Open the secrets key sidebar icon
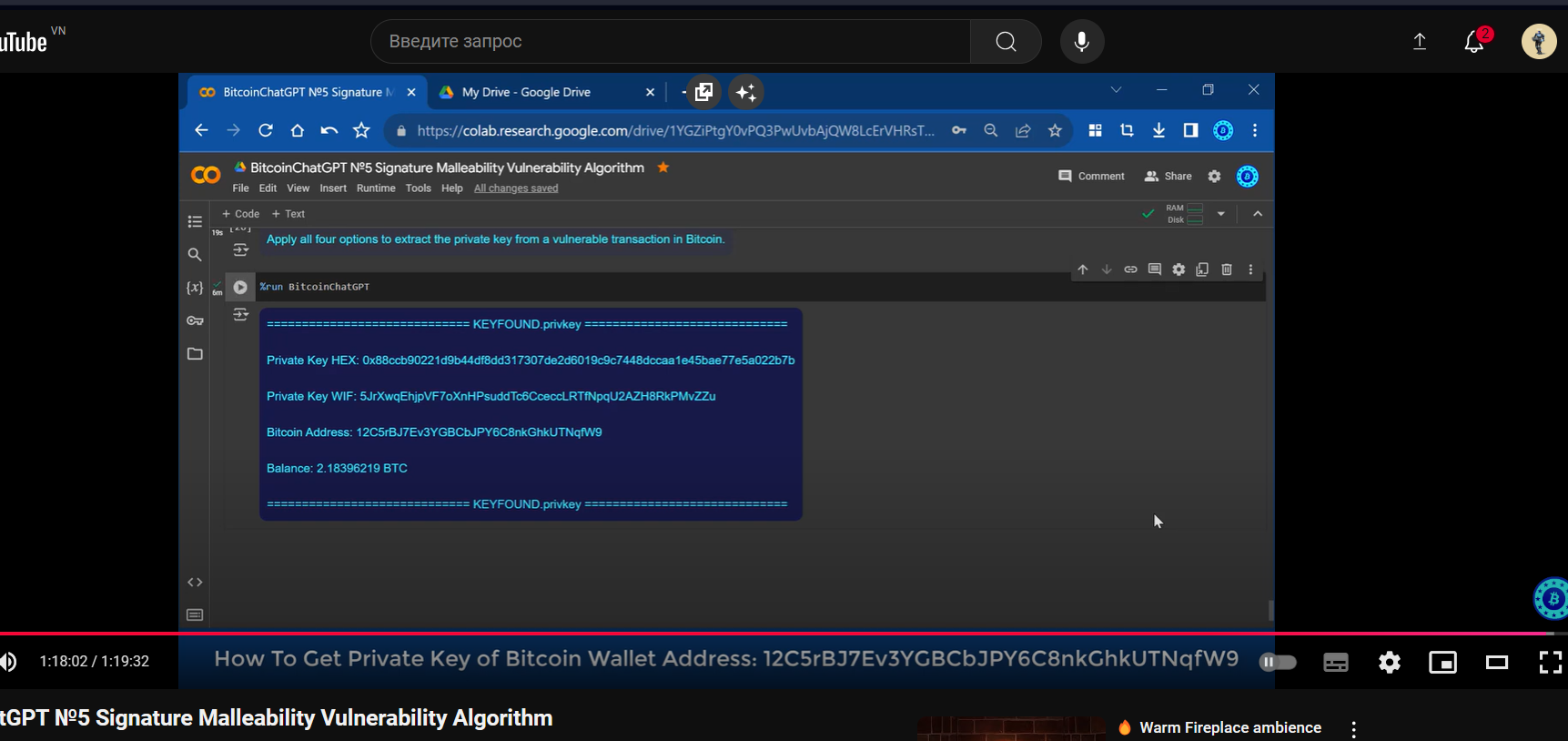The width and height of the screenshot is (1568, 741). point(195,320)
